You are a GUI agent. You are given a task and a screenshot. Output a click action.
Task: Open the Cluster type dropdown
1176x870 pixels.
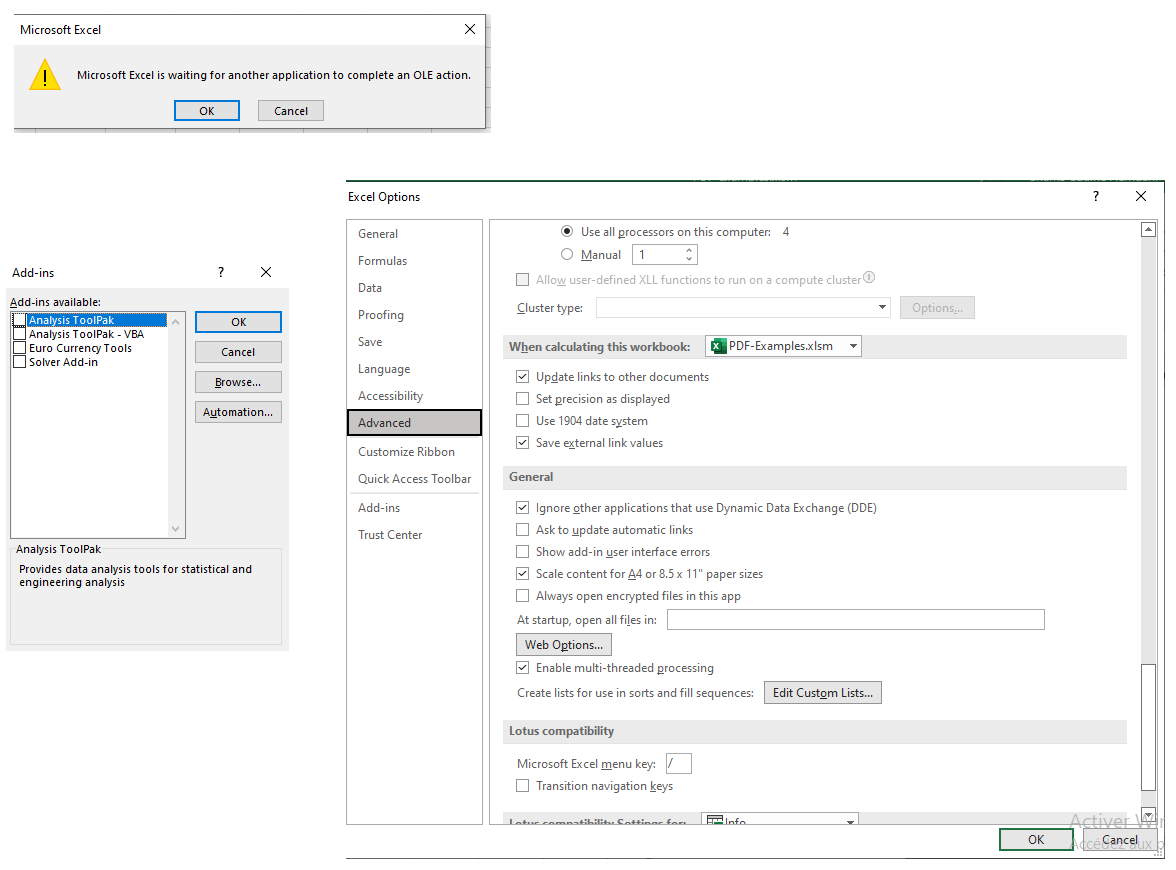[x=882, y=307]
